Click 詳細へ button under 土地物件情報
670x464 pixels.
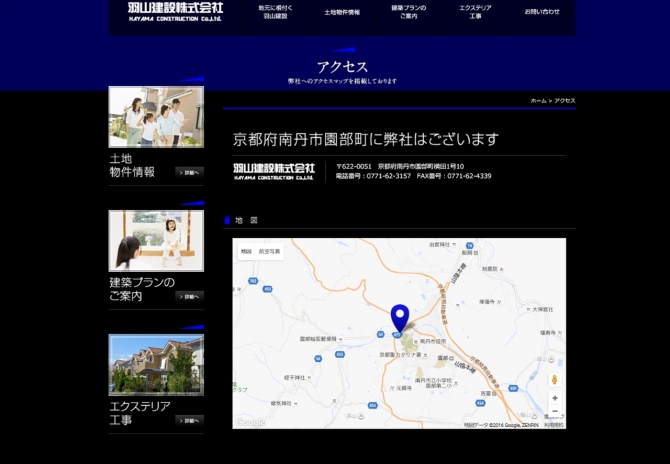(189, 173)
